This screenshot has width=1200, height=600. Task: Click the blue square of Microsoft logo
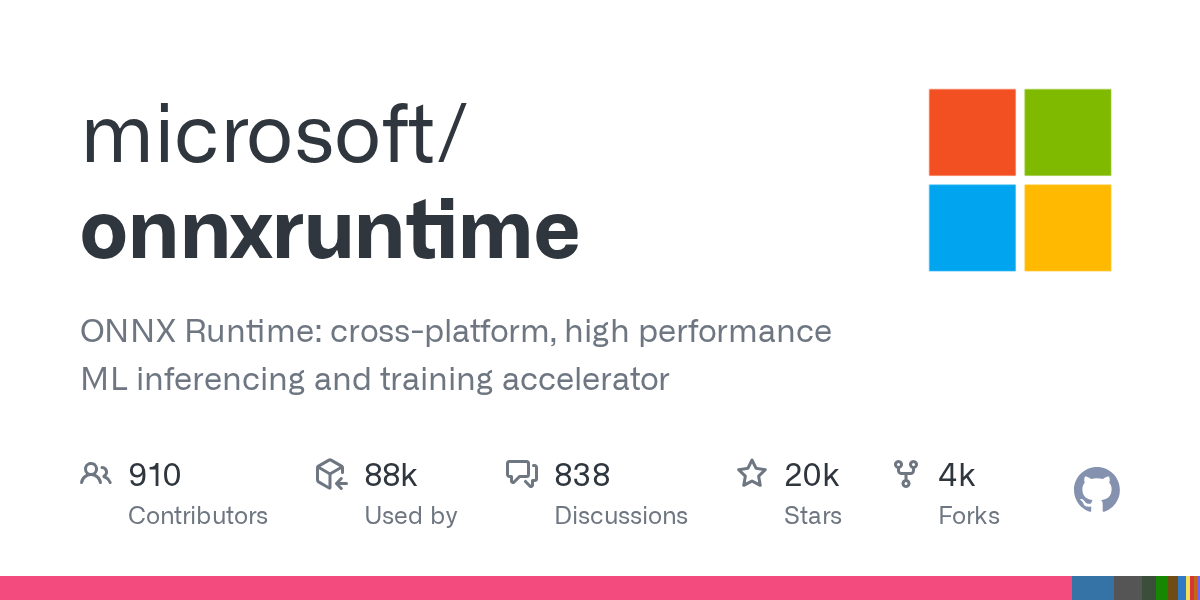(972, 228)
